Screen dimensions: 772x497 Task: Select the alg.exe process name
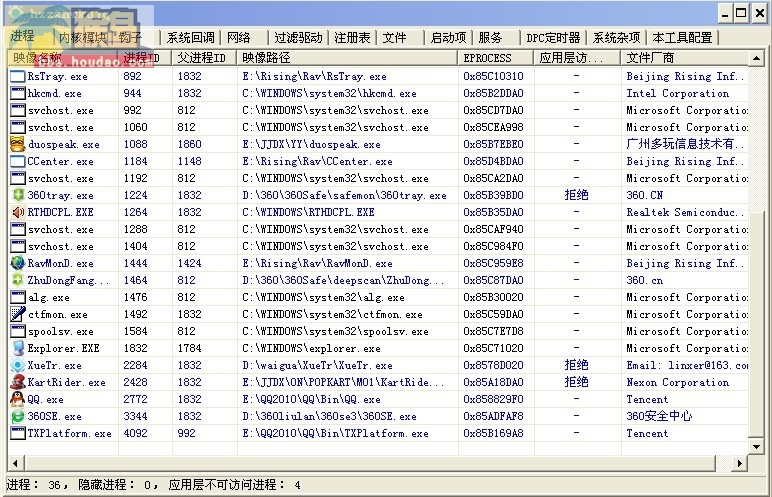[x=49, y=297]
